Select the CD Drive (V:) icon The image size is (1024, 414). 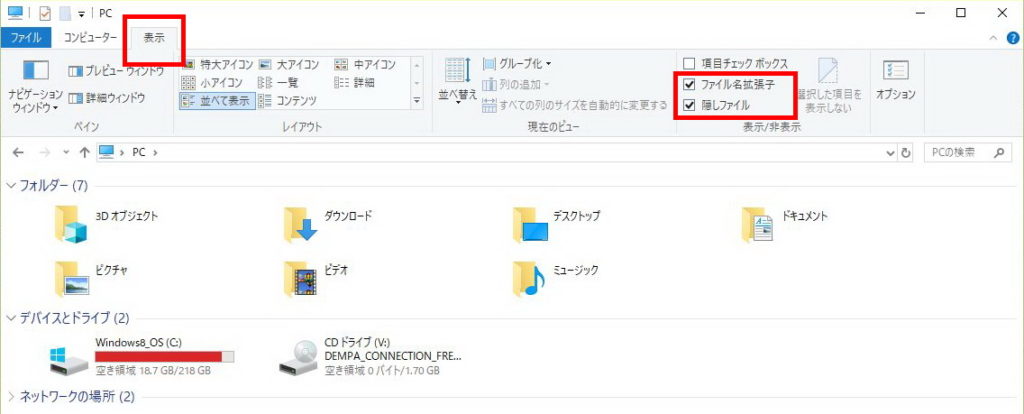[300, 356]
